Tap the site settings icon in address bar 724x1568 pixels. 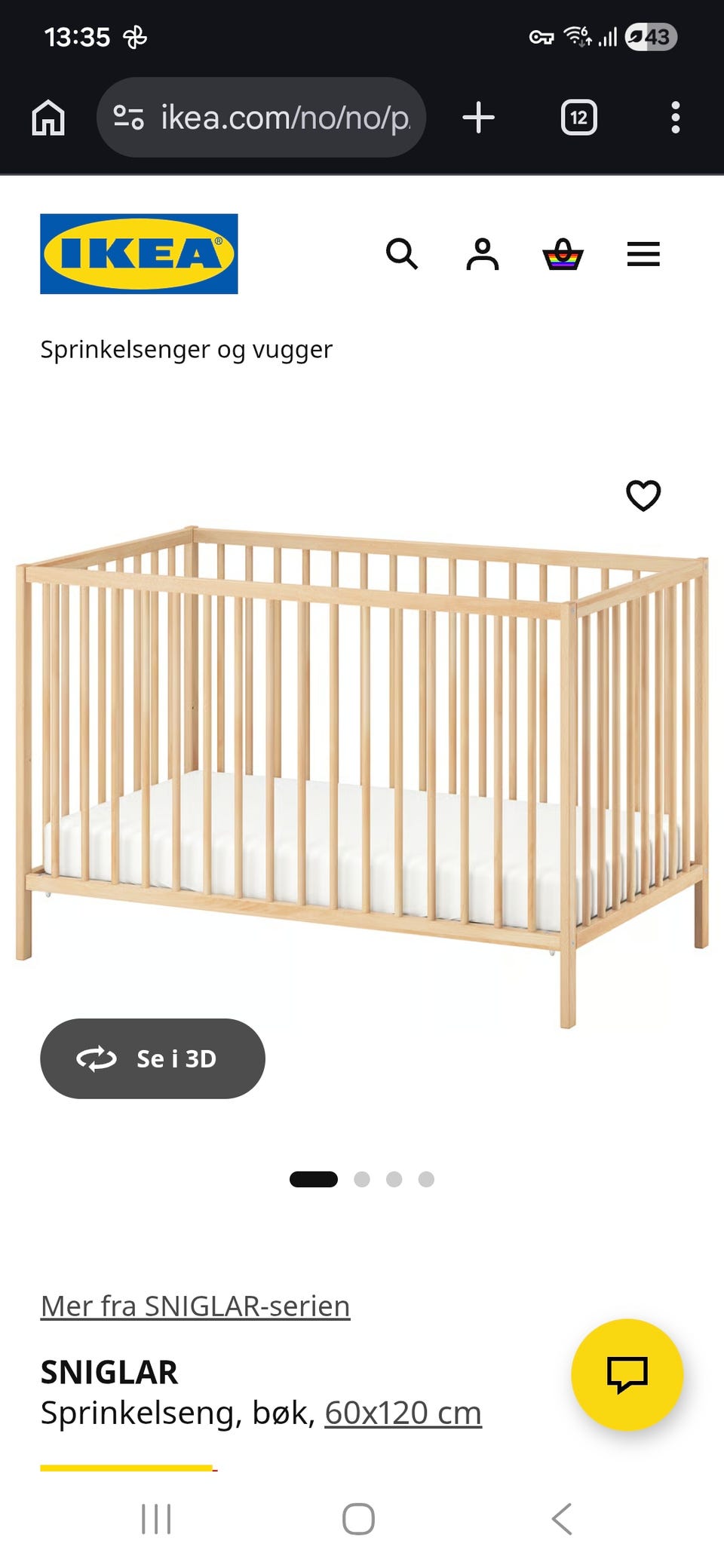coord(128,118)
